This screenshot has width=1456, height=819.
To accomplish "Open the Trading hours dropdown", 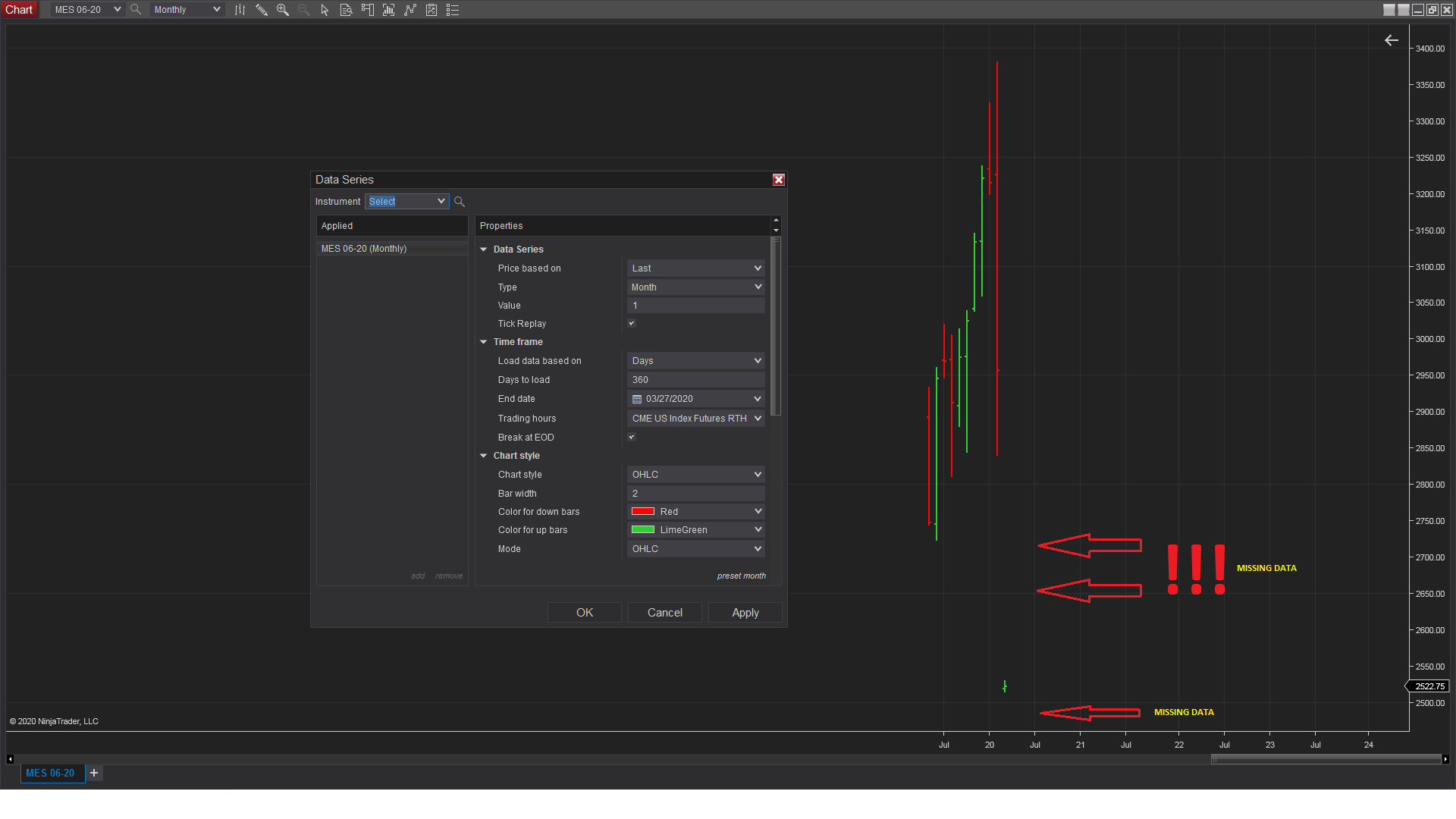I will [695, 419].
